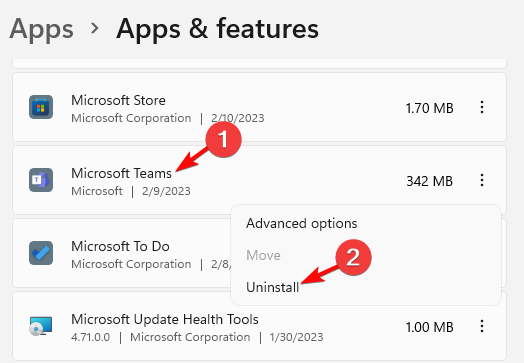Screen dimensions: 524x363
Task: Select Advanced options in the context menu
Action: coord(301,223)
